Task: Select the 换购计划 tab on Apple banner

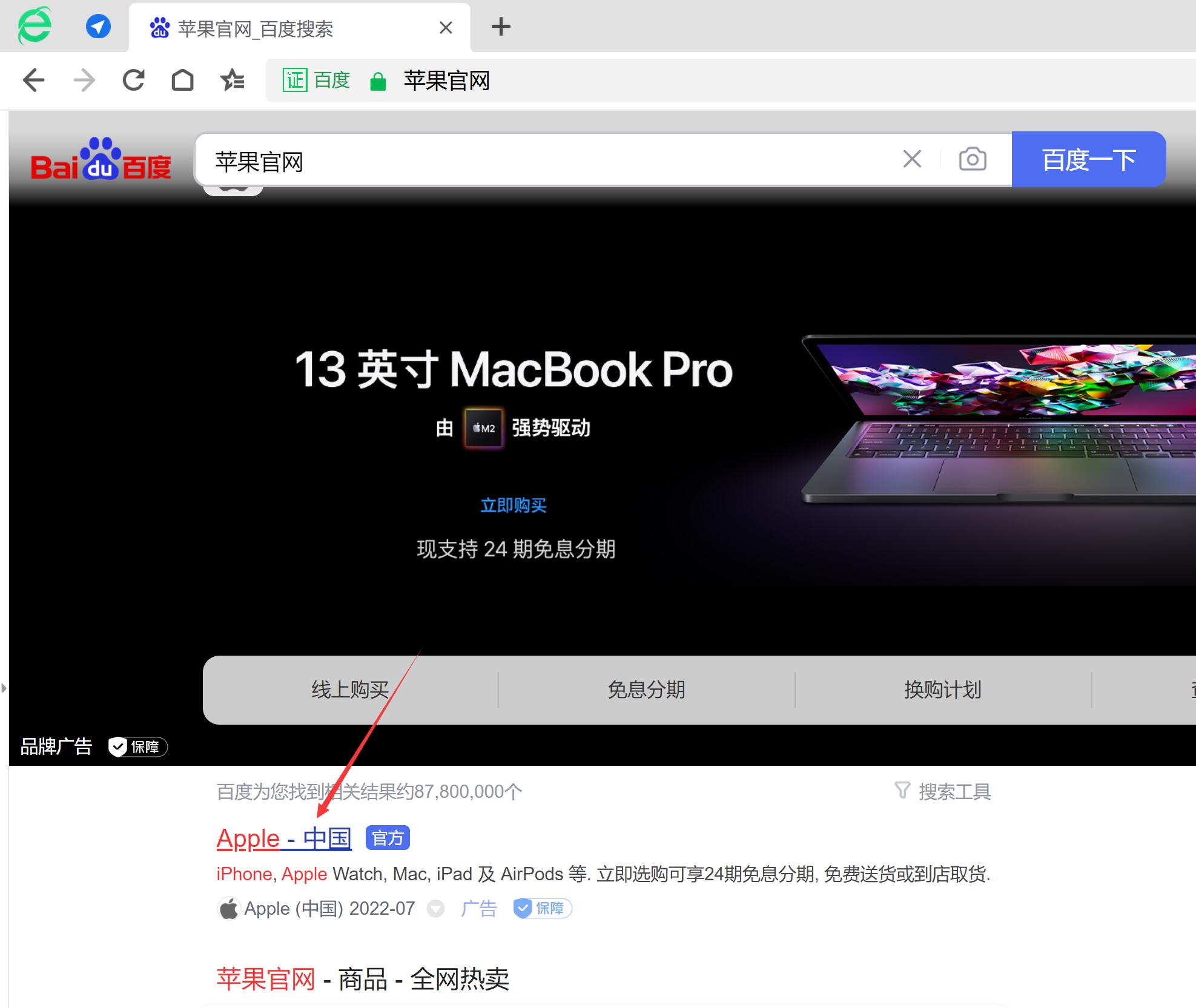Action: coord(939,689)
